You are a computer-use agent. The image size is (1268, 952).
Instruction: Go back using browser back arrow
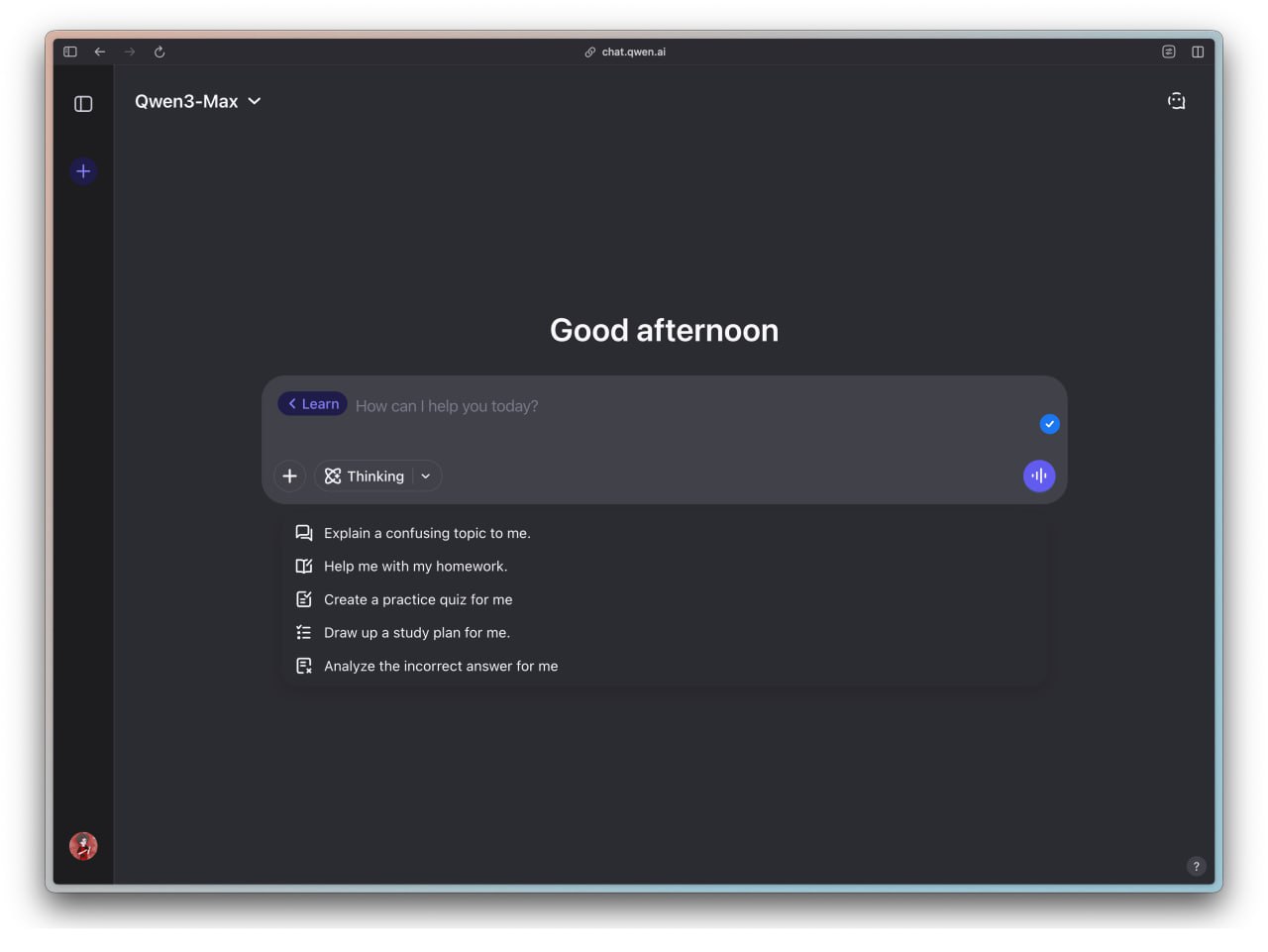click(x=100, y=52)
